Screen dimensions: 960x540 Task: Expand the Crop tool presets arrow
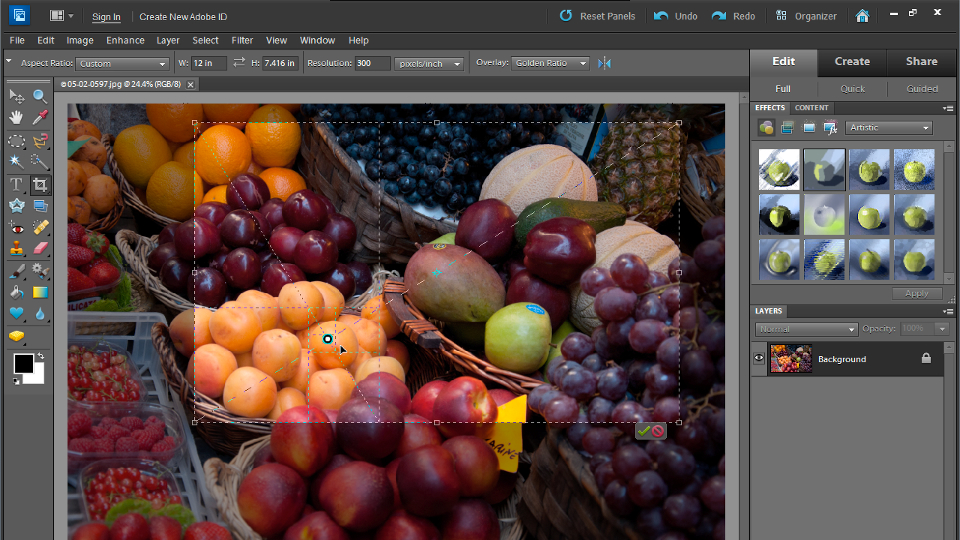[9, 61]
